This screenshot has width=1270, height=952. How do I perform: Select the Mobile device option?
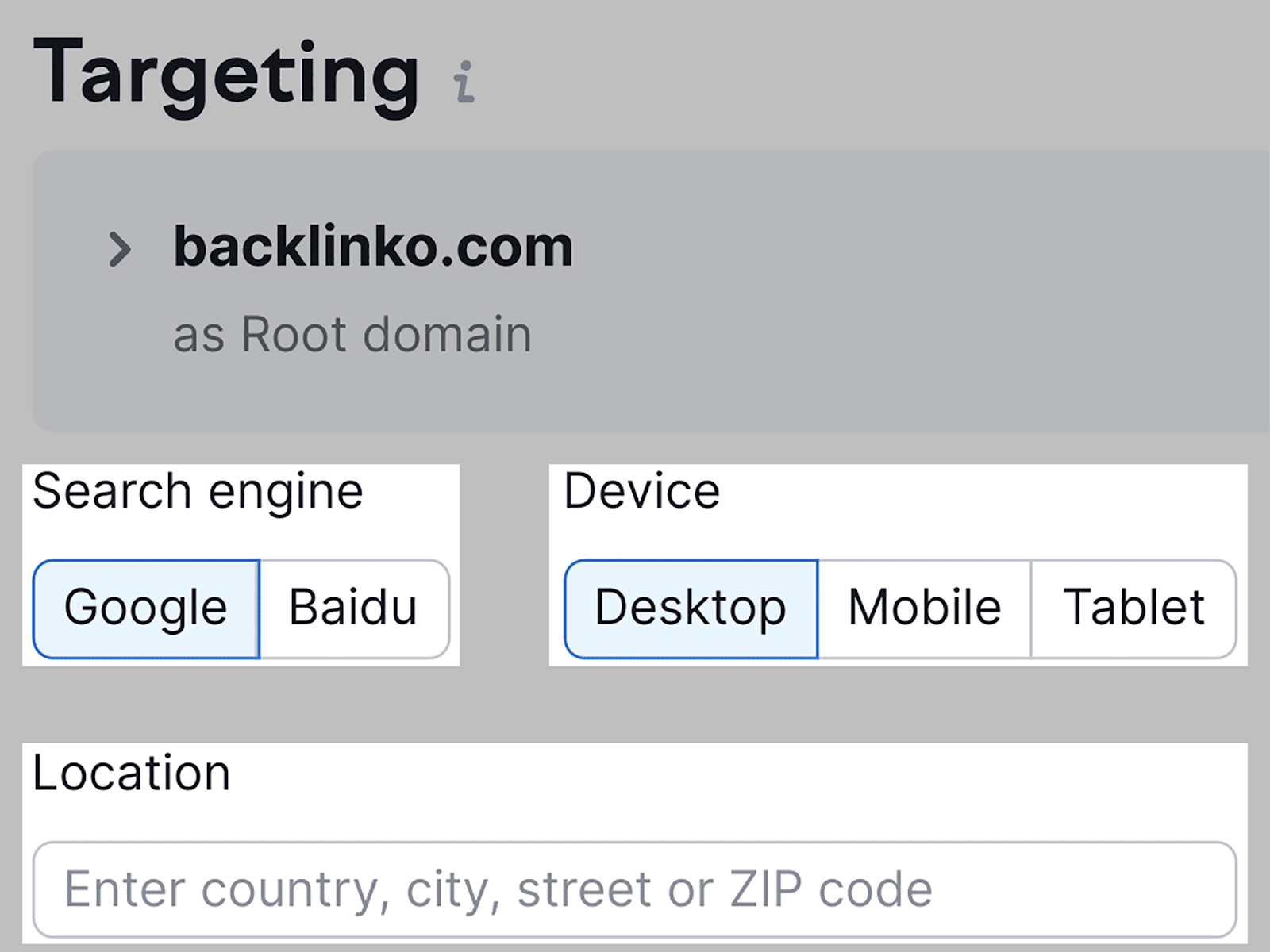pos(924,608)
